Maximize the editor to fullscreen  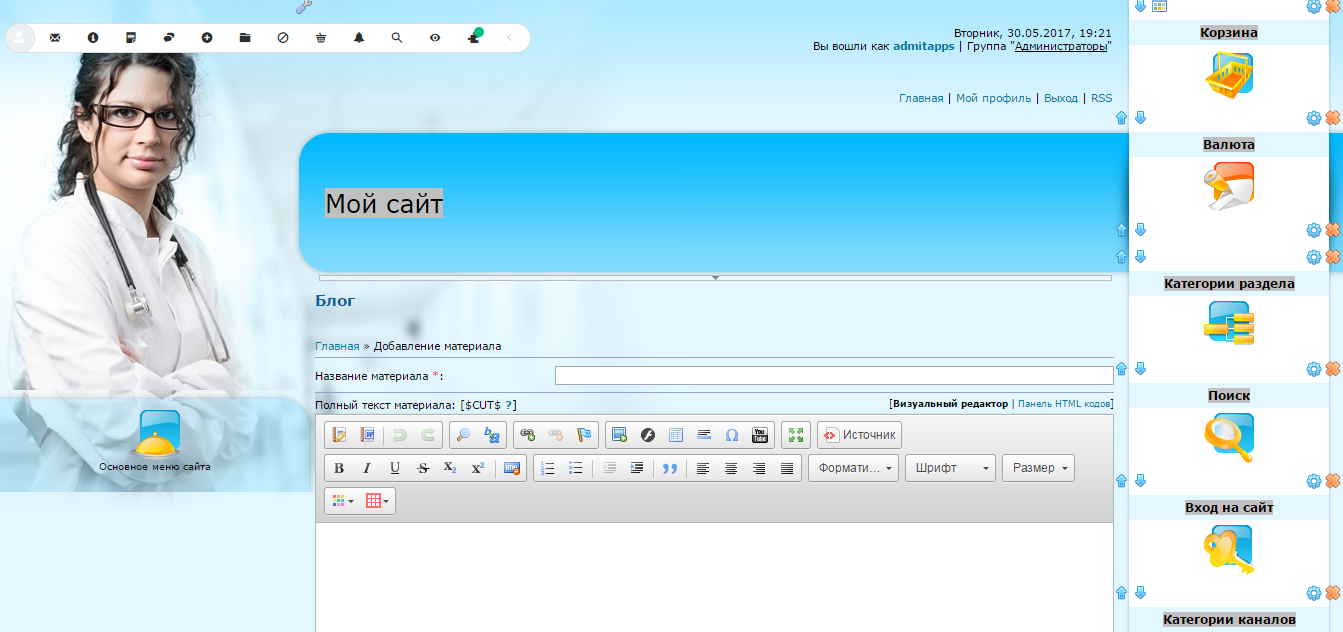coord(794,434)
